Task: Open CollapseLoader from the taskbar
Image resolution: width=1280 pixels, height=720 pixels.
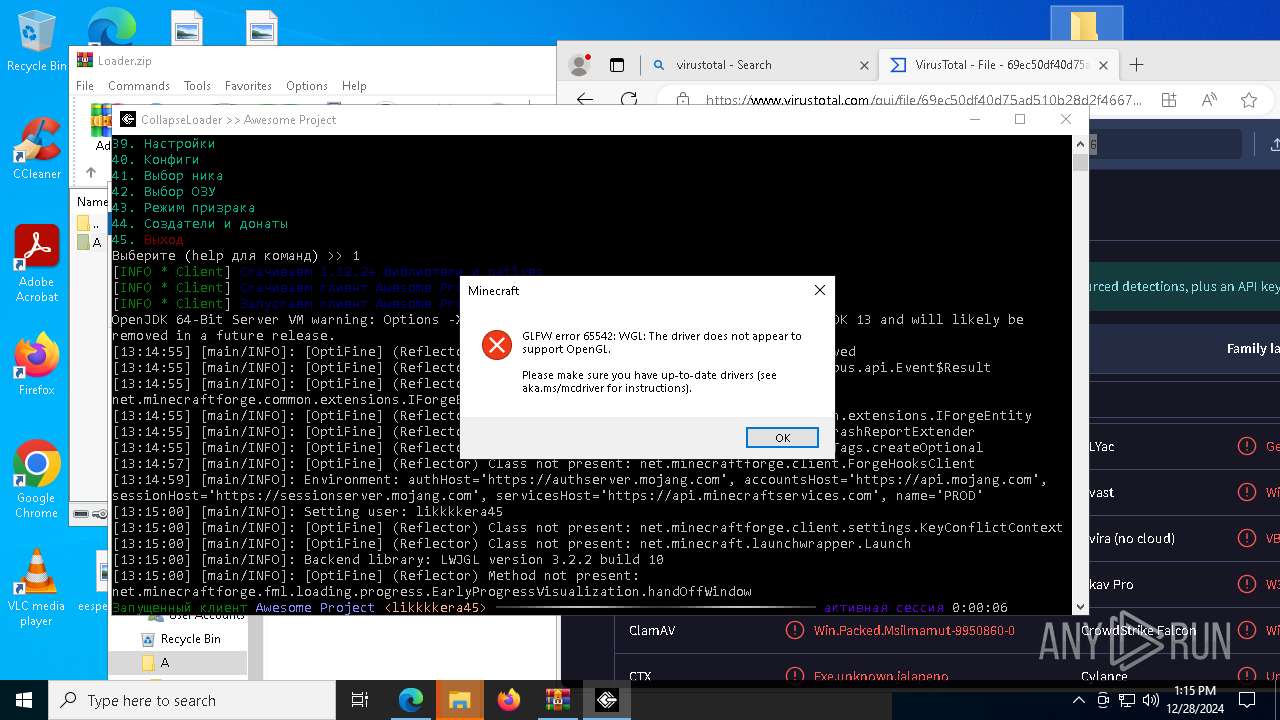Action: [x=606, y=700]
